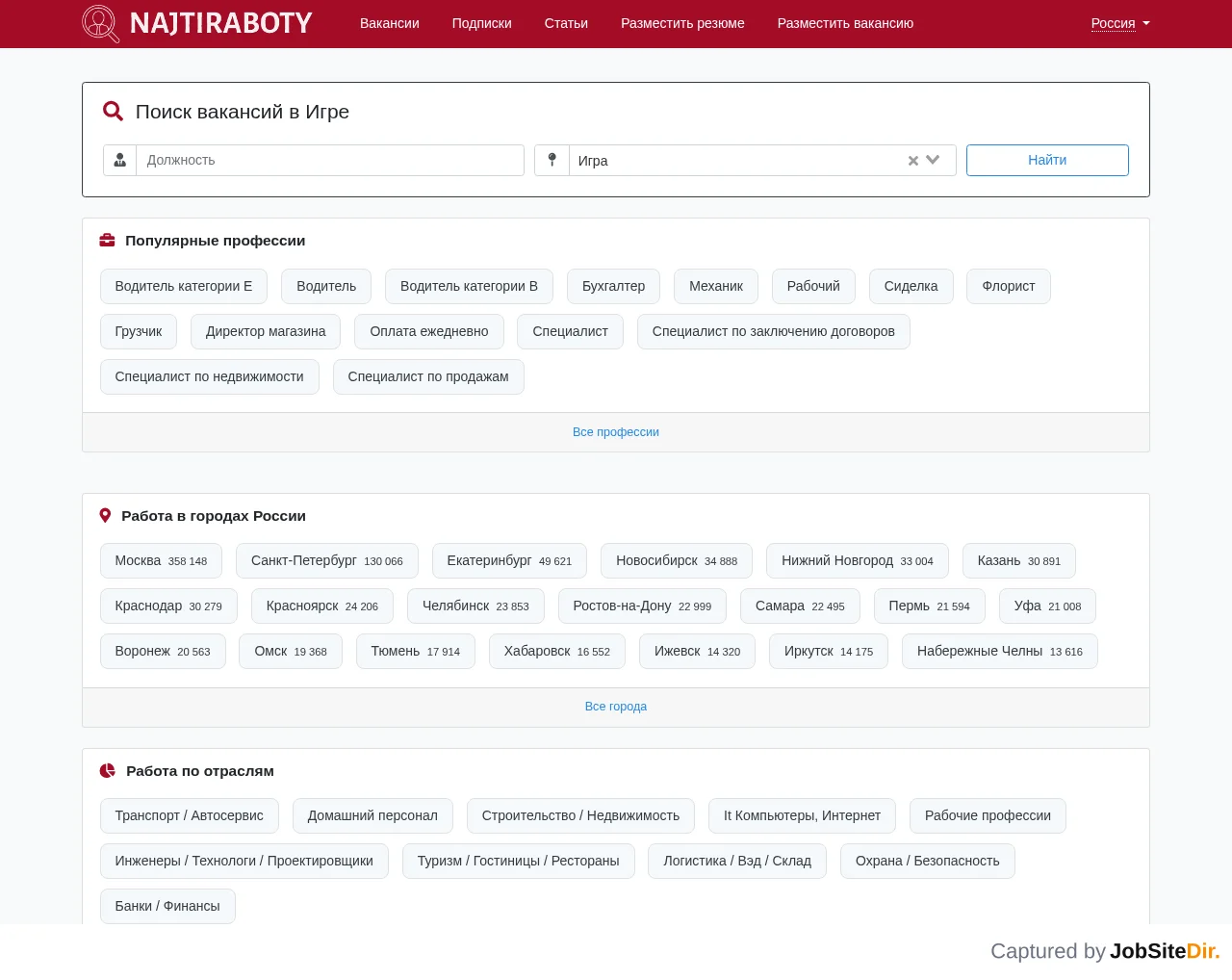Select Банки / Финансы industry

[167, 906]
